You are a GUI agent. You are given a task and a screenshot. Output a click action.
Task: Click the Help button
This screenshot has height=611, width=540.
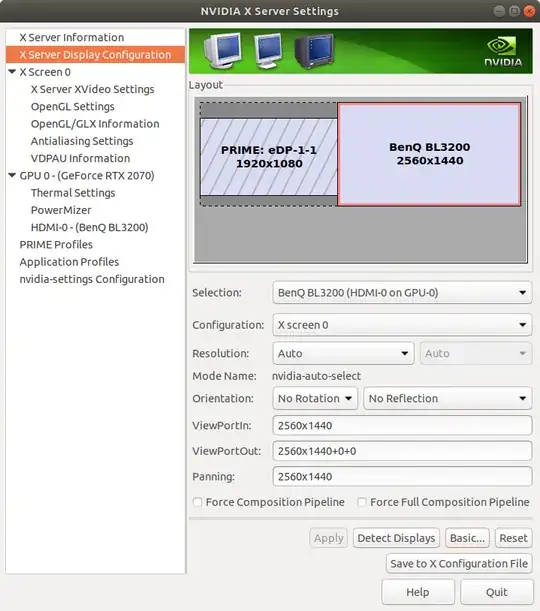(x=418, y=592)
